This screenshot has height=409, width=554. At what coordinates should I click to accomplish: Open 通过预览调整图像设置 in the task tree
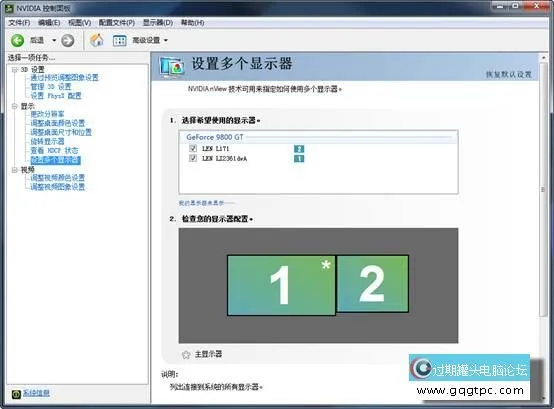[64, 78]
